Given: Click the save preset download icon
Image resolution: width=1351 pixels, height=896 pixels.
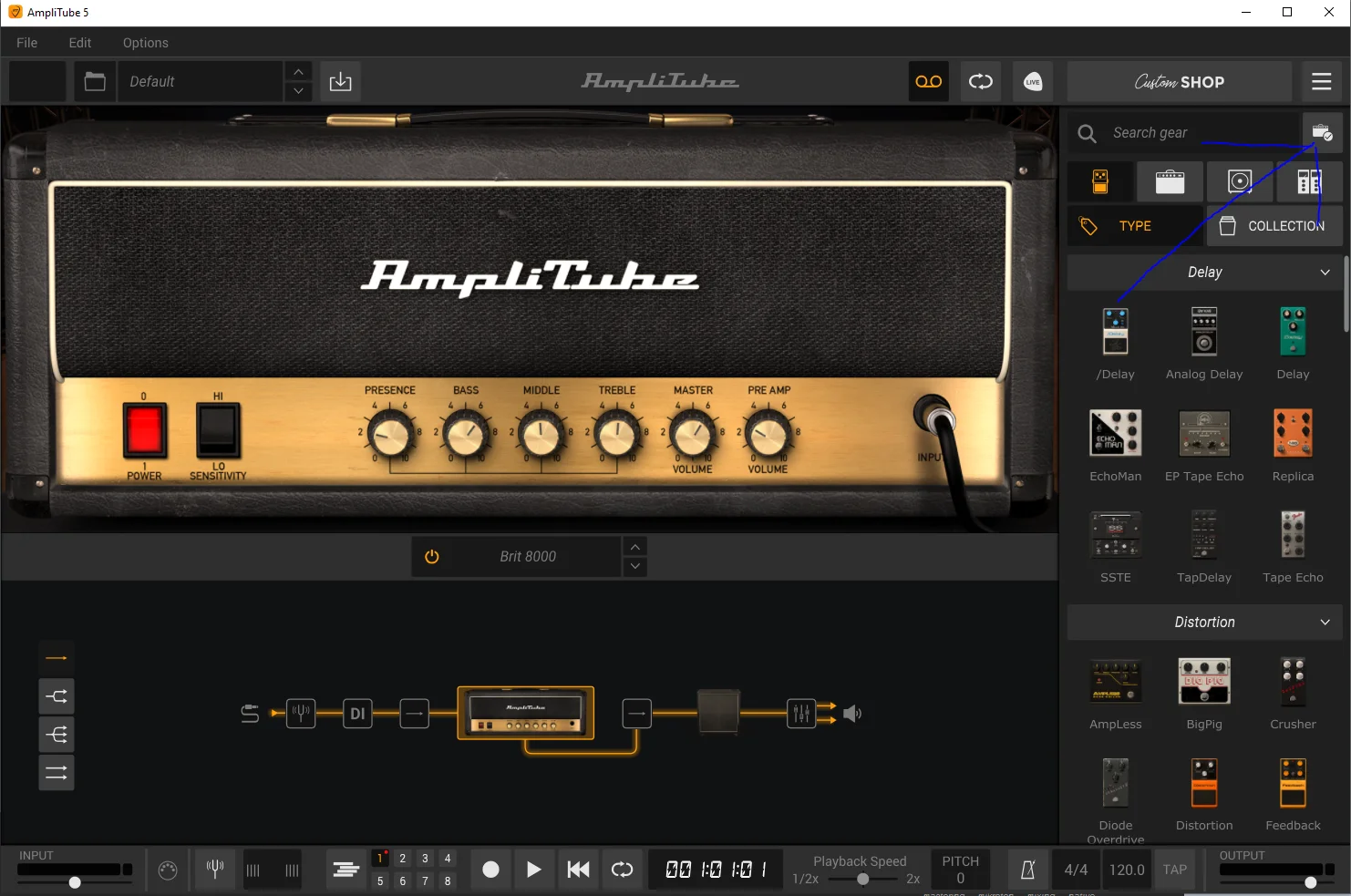Looking at the screenshot, I should pos(340,81).
